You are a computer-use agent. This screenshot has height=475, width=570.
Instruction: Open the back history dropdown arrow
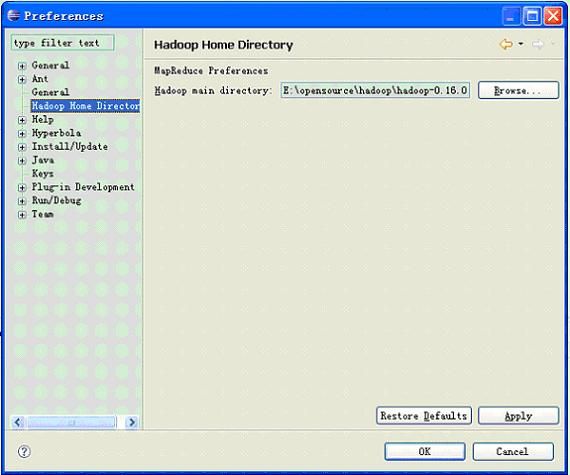pos(521,44)
